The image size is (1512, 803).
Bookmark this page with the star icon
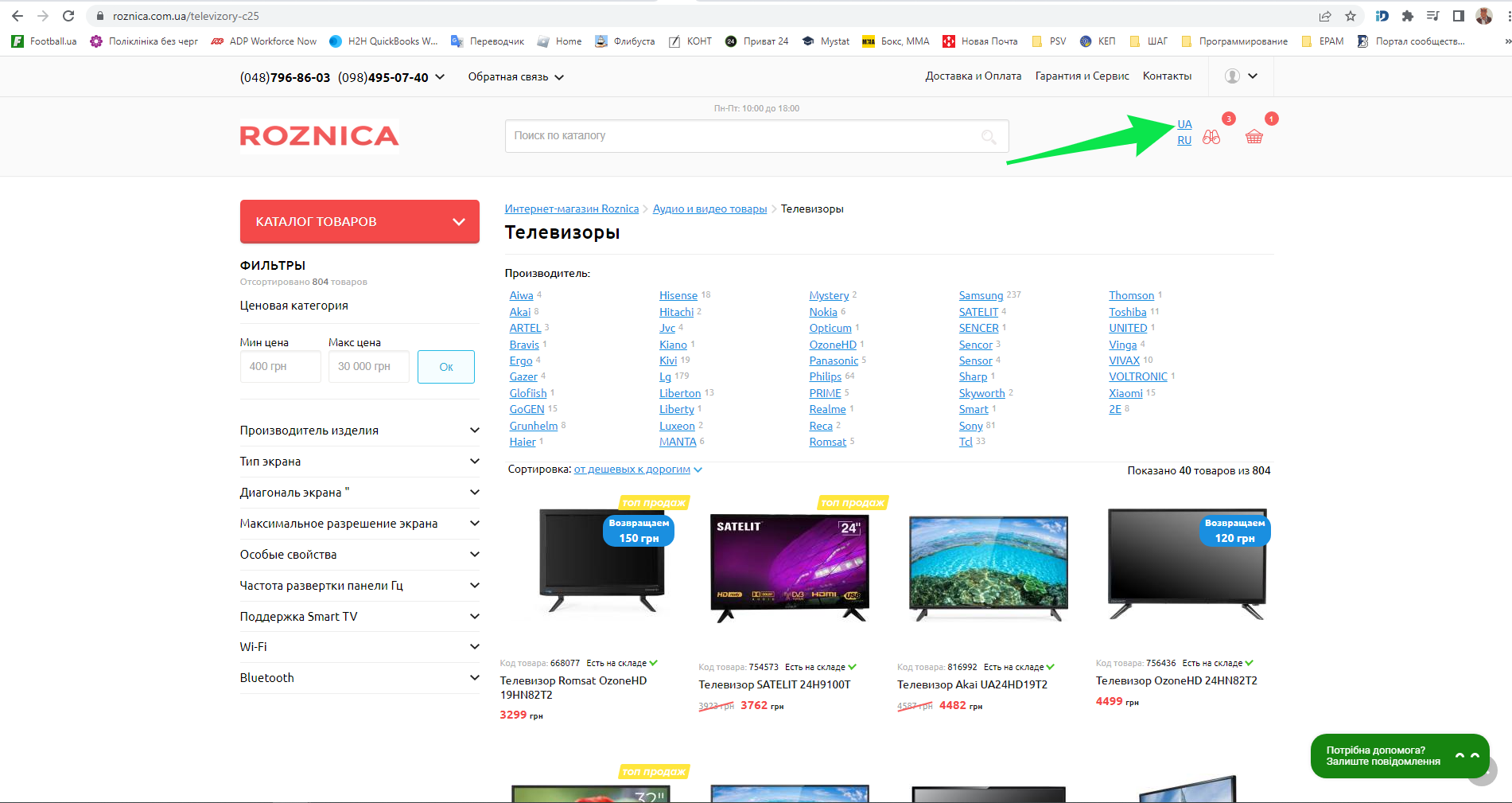pyautogui.click(x=1351, y=16)
